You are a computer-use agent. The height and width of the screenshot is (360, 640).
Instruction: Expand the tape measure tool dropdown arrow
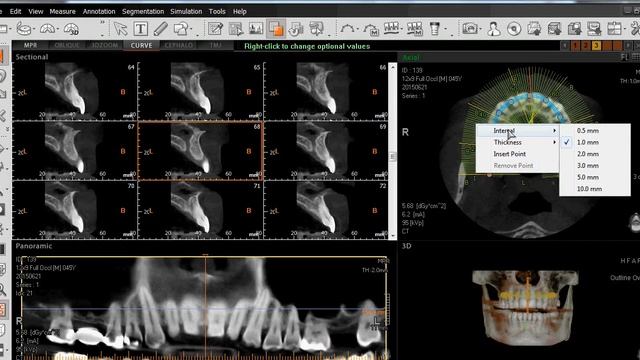[34, 29]
